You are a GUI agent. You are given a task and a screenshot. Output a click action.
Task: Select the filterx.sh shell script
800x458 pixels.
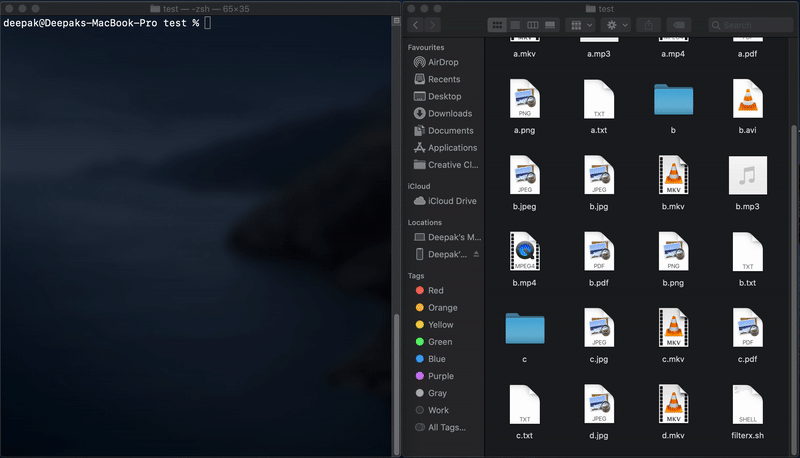point(747,404)
